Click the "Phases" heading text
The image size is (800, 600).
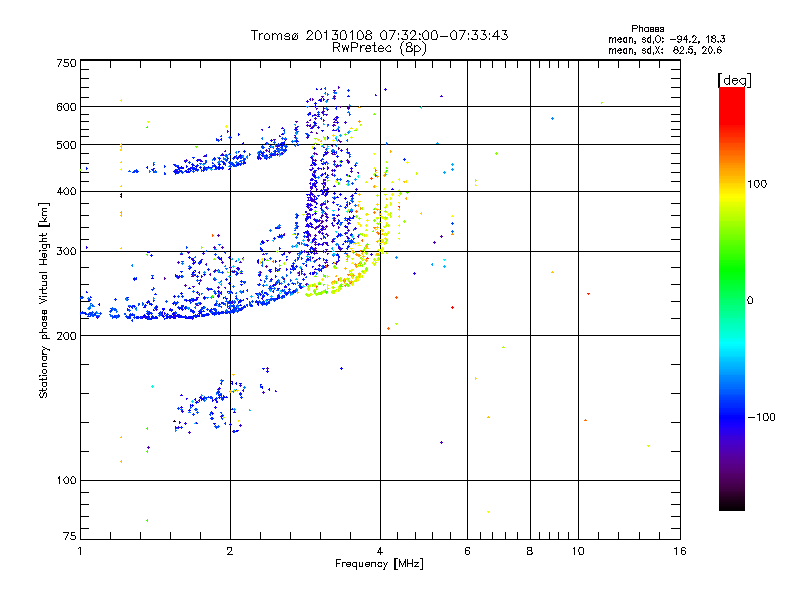(647, 29)
